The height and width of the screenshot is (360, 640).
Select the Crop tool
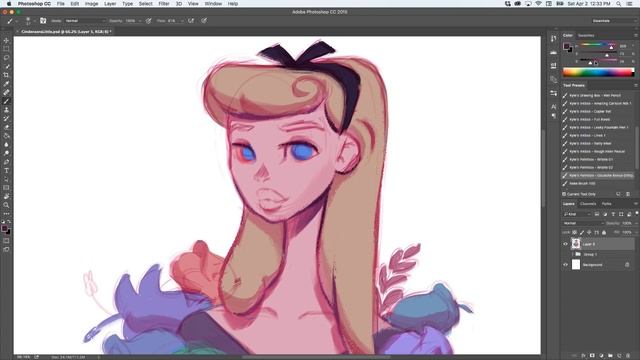coord(6,75)
